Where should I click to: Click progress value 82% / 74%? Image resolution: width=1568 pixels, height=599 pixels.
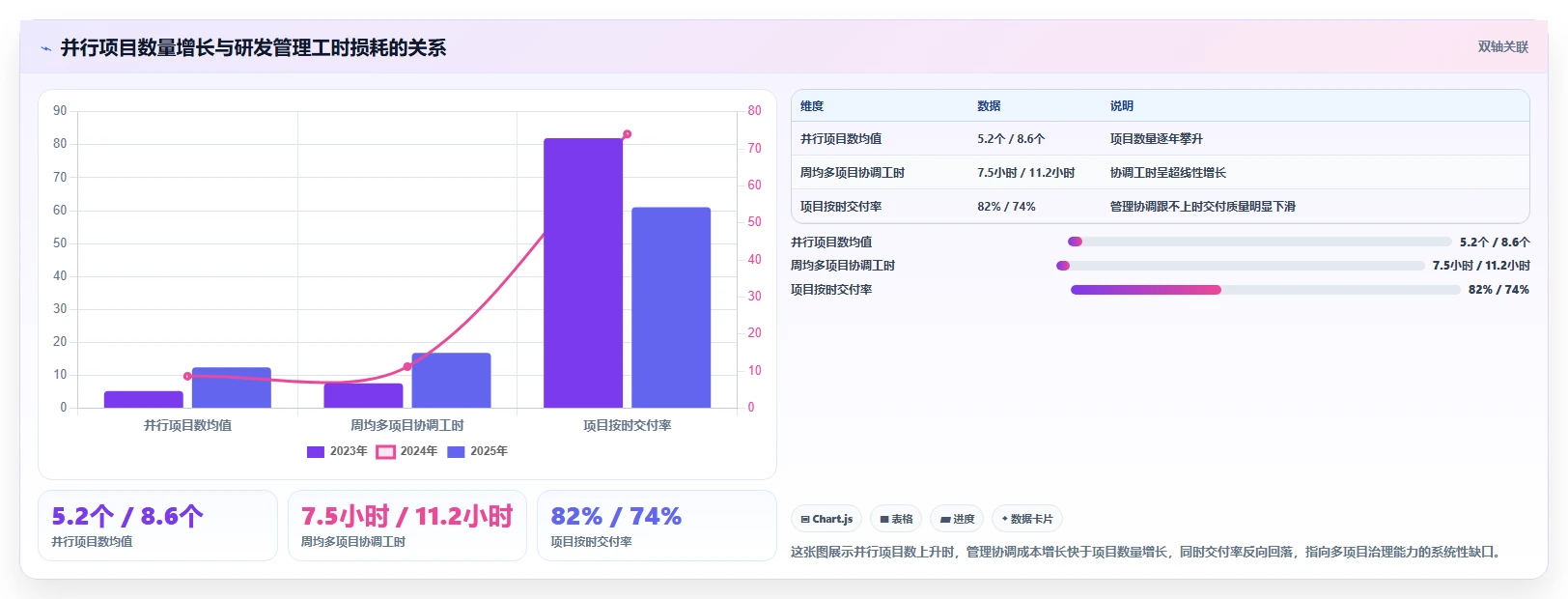(1498, 290)
